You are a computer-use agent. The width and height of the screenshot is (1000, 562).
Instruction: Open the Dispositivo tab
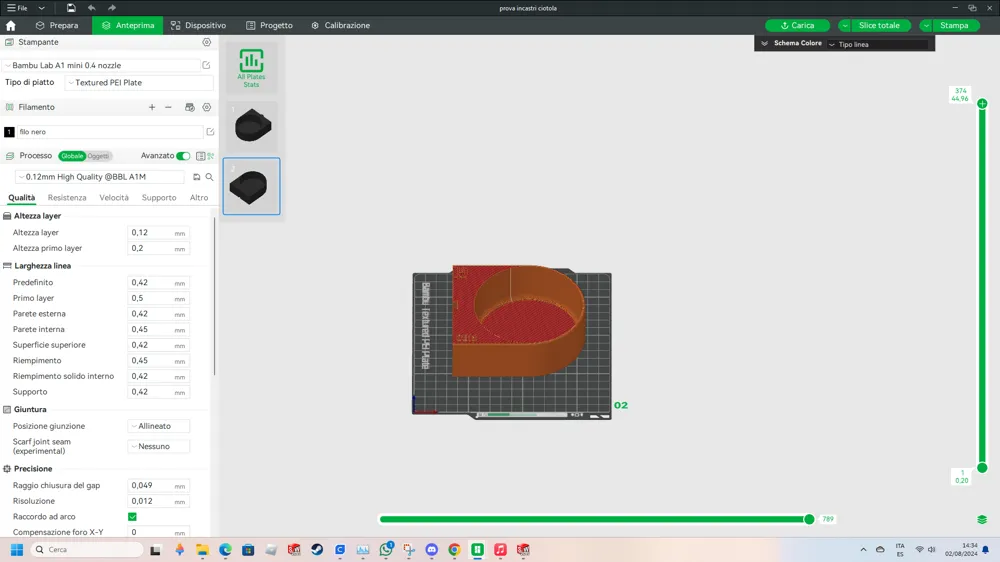tap(198, 26)
